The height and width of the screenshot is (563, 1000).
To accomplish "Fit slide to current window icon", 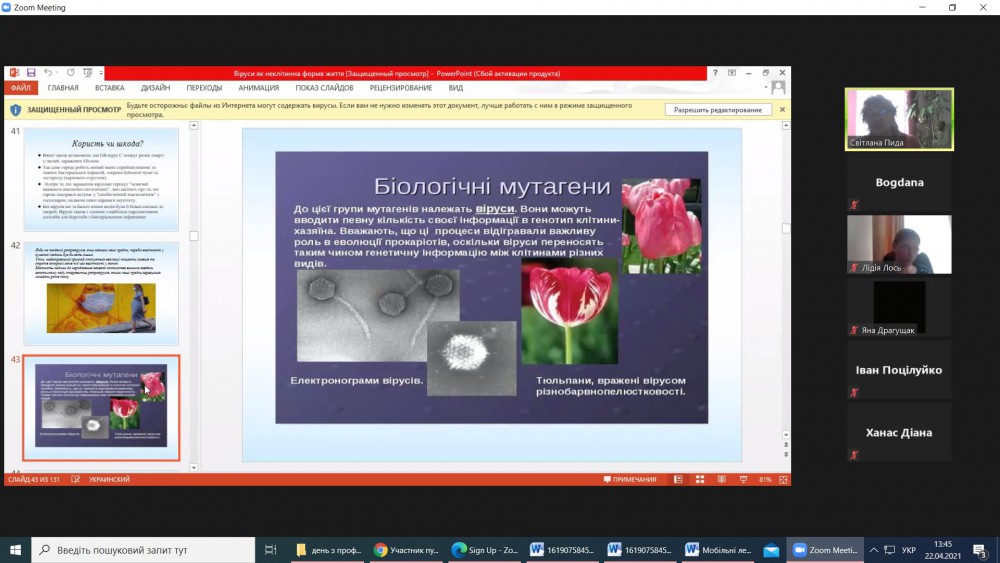I will coord(782,480).
